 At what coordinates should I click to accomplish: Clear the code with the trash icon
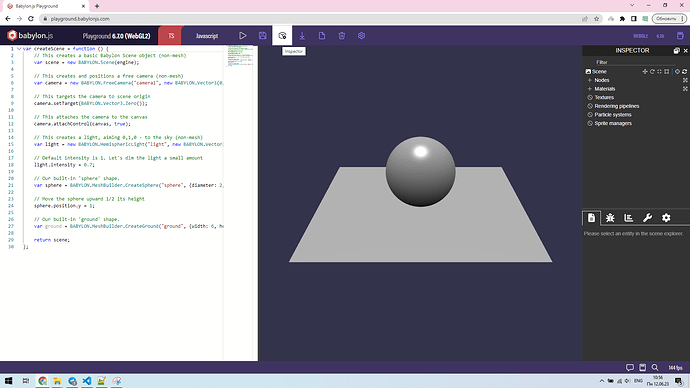(x=342, y=36)
